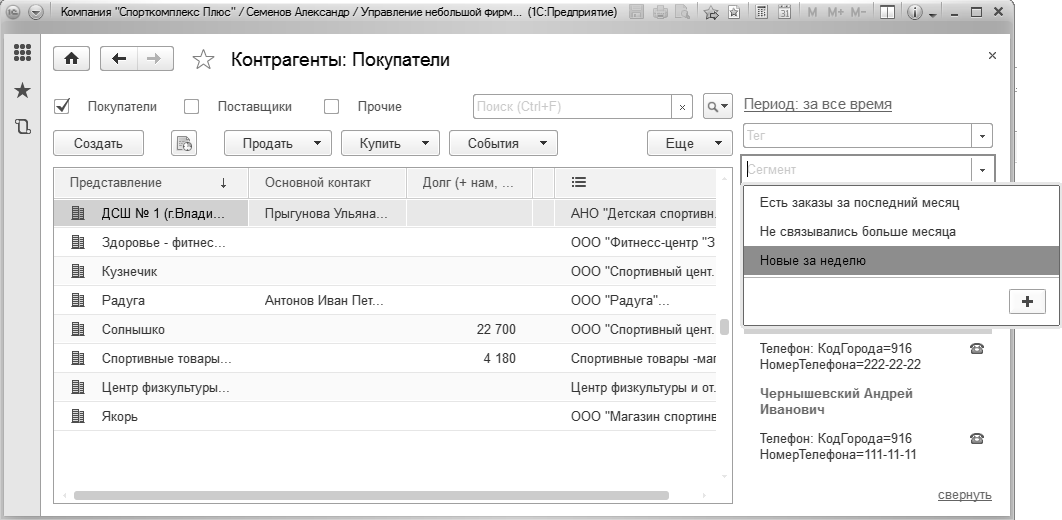Open main menu round arrow in title bar
Screen dimensions: 1062x520
[x=35, y=12]
